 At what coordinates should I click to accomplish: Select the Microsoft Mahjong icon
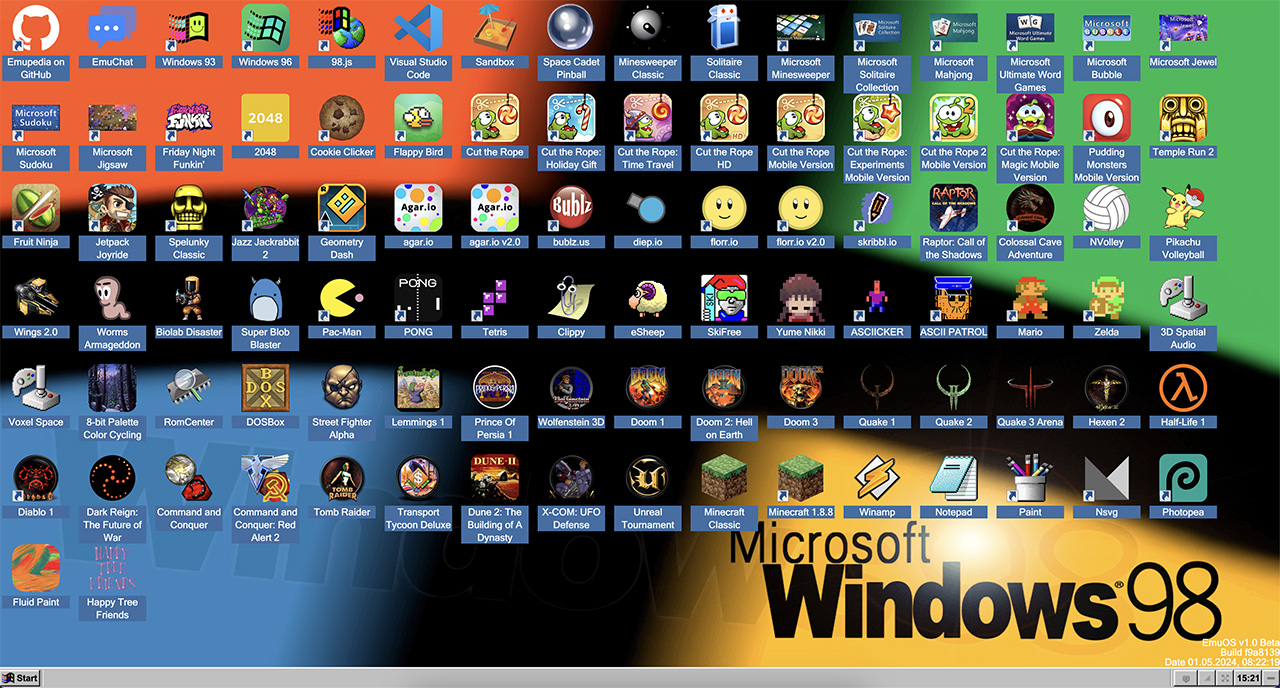point(954,28)
